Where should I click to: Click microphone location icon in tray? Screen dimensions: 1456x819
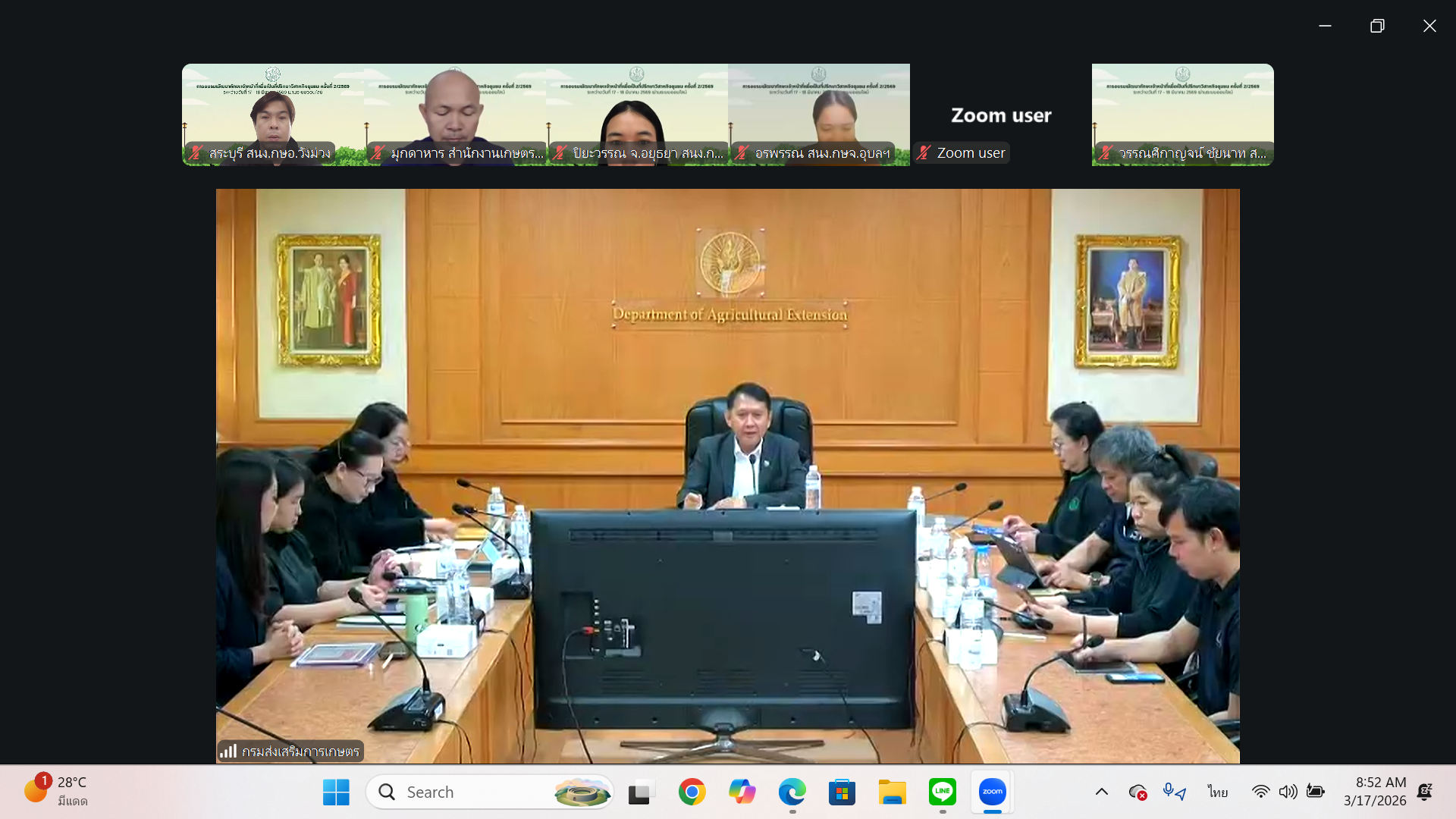[x=1174, y=792]
